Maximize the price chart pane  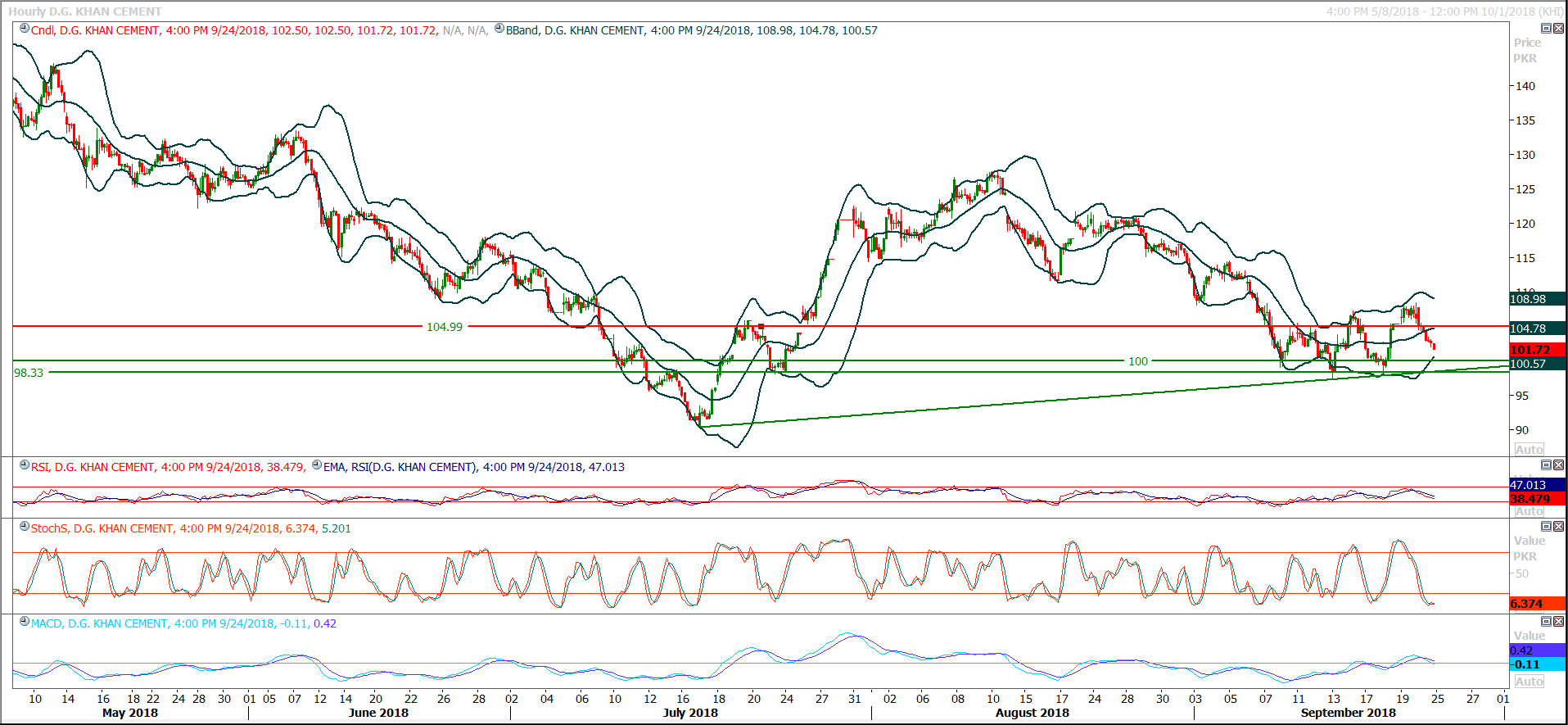click(1546, 28)
